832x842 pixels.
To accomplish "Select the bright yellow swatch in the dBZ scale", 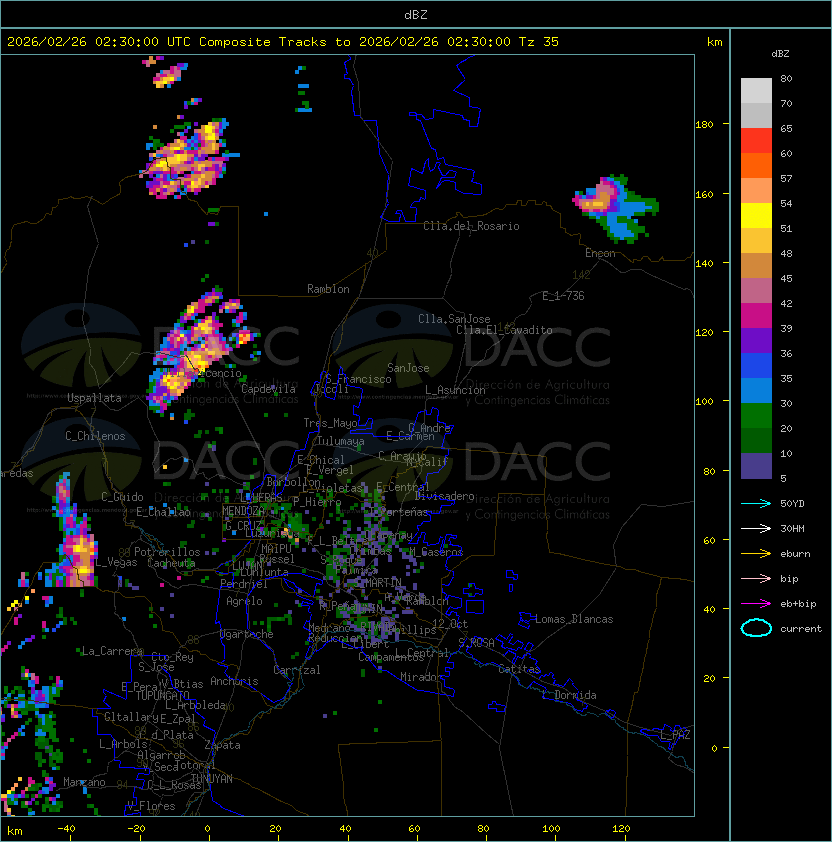I will (x=756, y=215).
